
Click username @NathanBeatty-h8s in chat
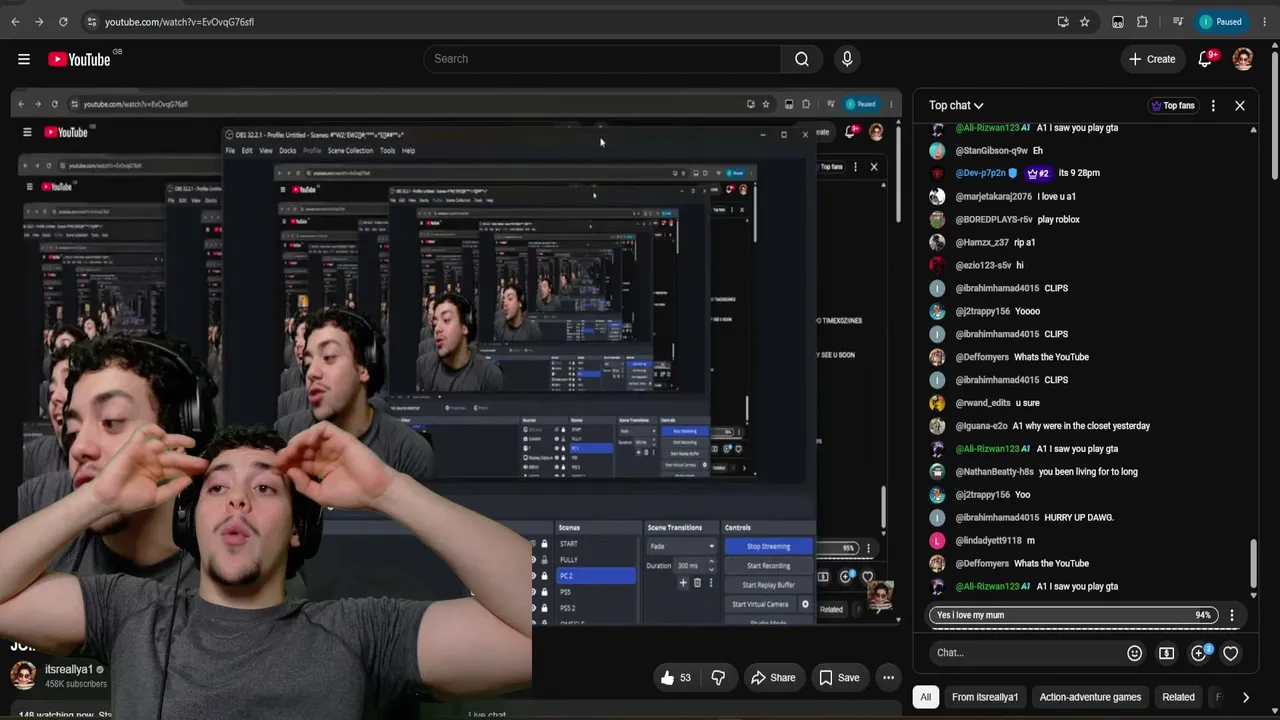point(994,472)
